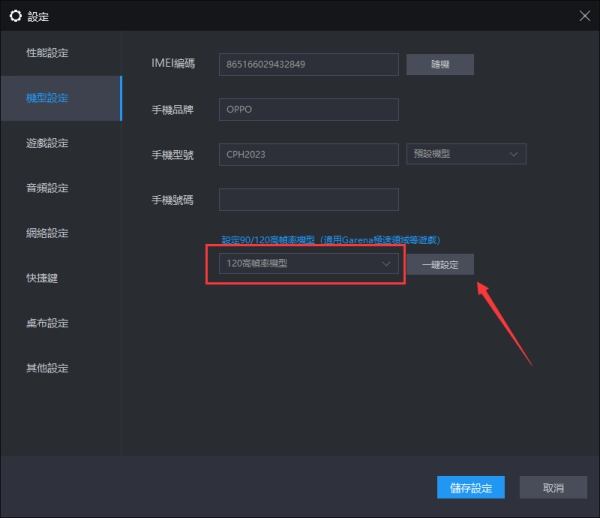Open the 120高幀率機型 dropdown
This screenshot has width=600, height=518.
pos(306,264)
